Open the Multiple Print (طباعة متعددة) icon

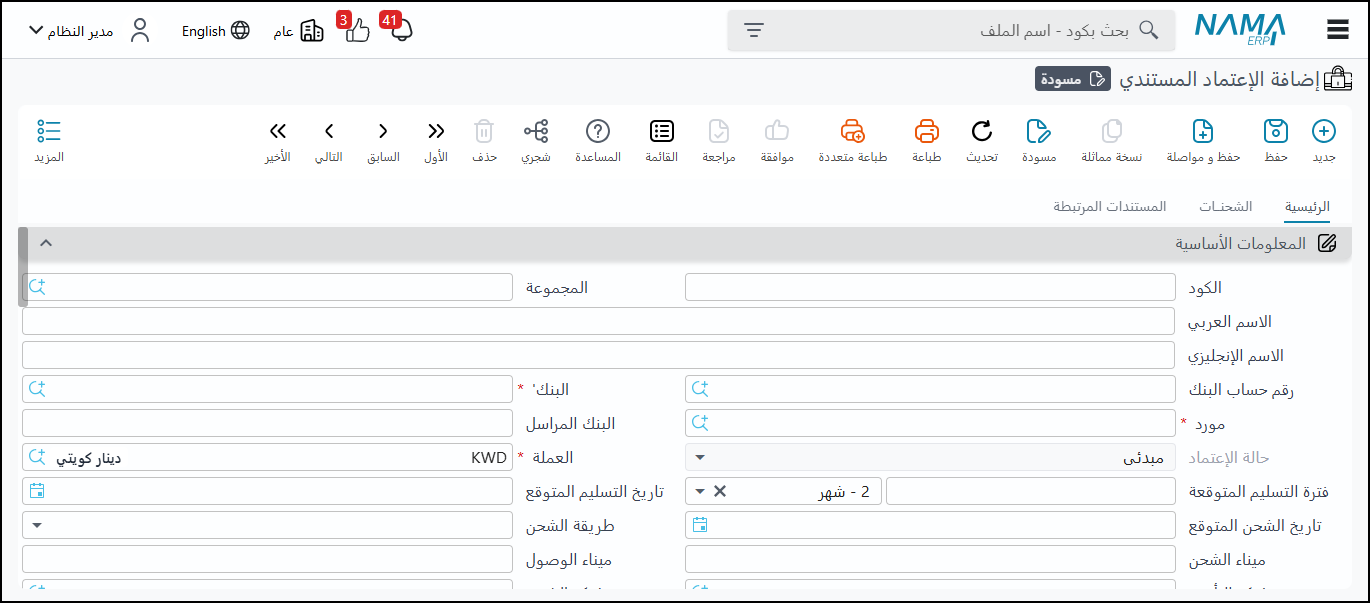pos(852,132)
